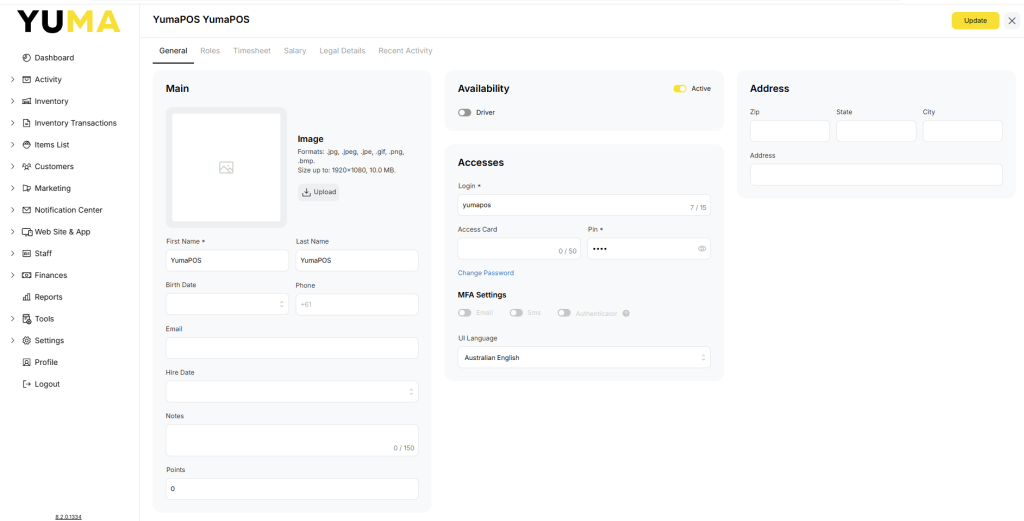Screen dimensions: 1024x521
Task: Click the version number 8.2.0.1334
Action: coord(69,516)
